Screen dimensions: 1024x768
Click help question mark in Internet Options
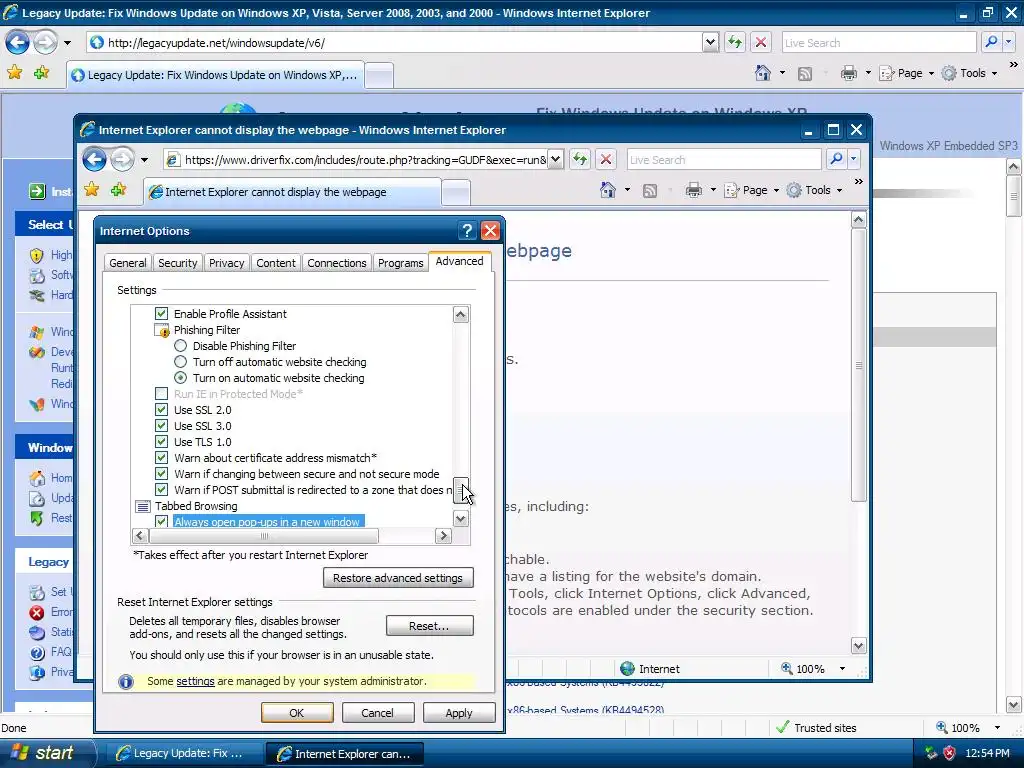point(467,231)
